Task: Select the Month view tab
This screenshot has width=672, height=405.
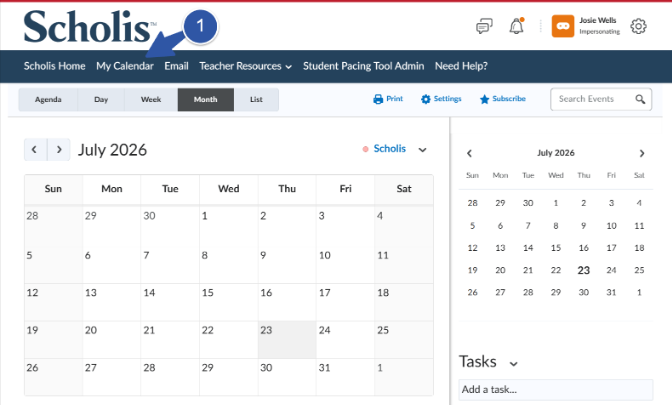Action: pyautogui.click(x=206, y=99)
